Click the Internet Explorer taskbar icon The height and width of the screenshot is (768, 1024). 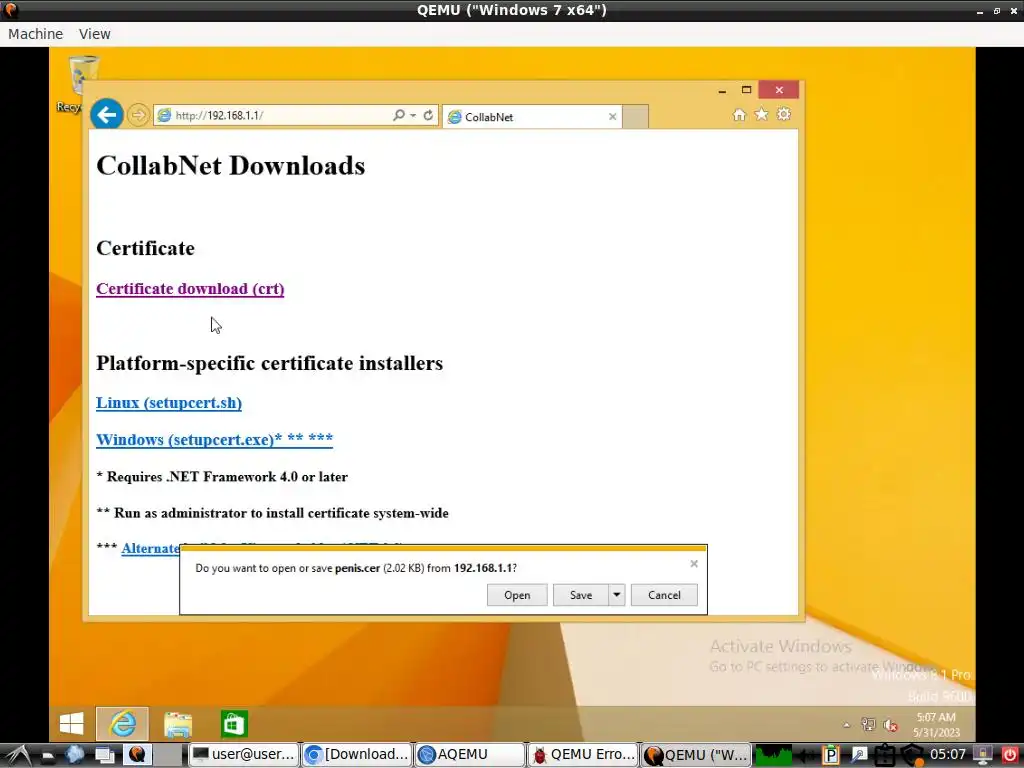[x=122, y=724]
